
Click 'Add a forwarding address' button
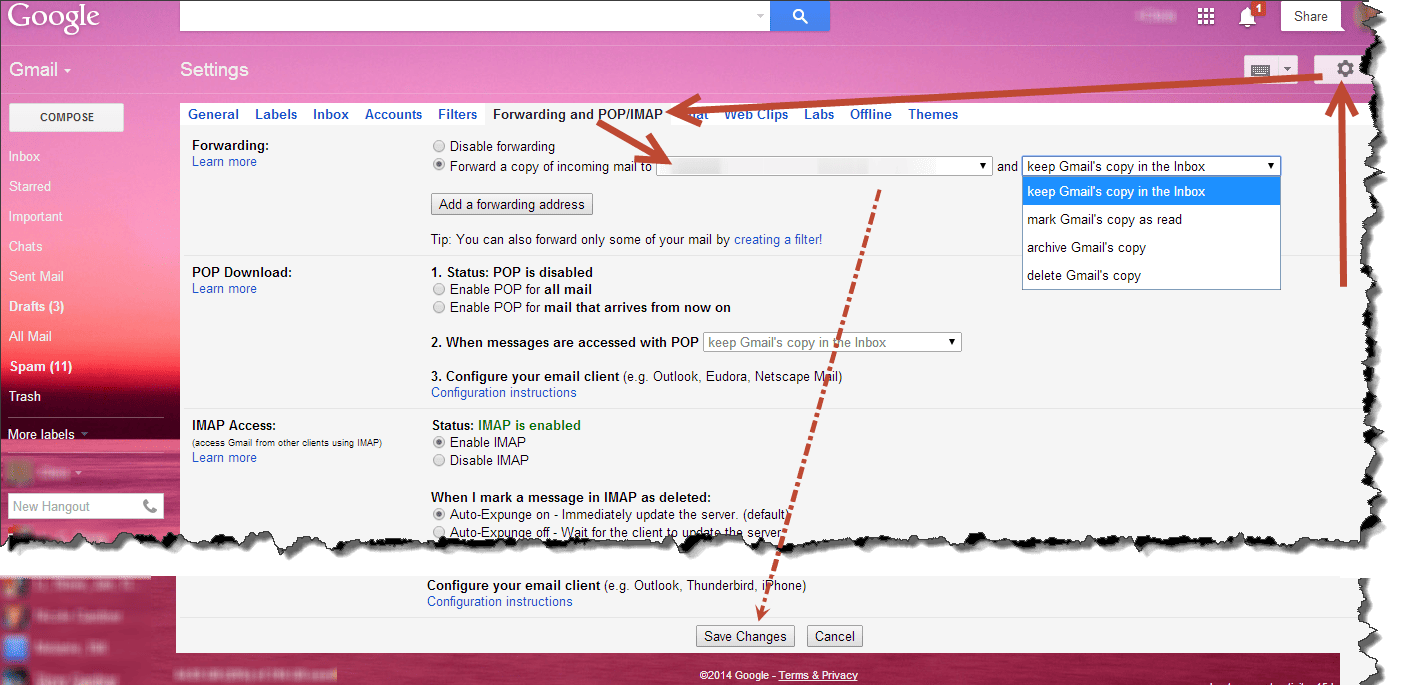click(x=511, y=205)
